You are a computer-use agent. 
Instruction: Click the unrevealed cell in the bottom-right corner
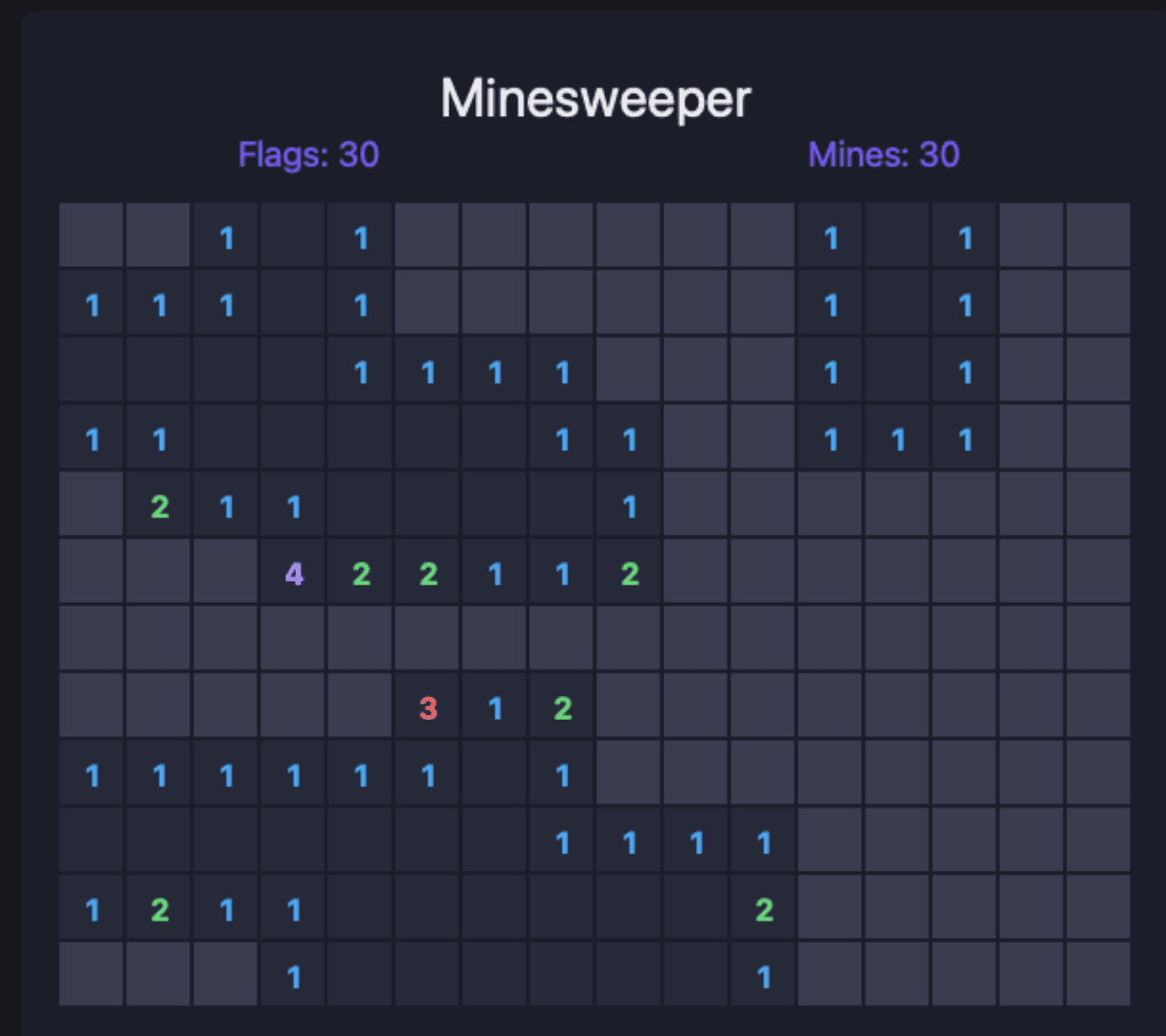[1098, 977]
